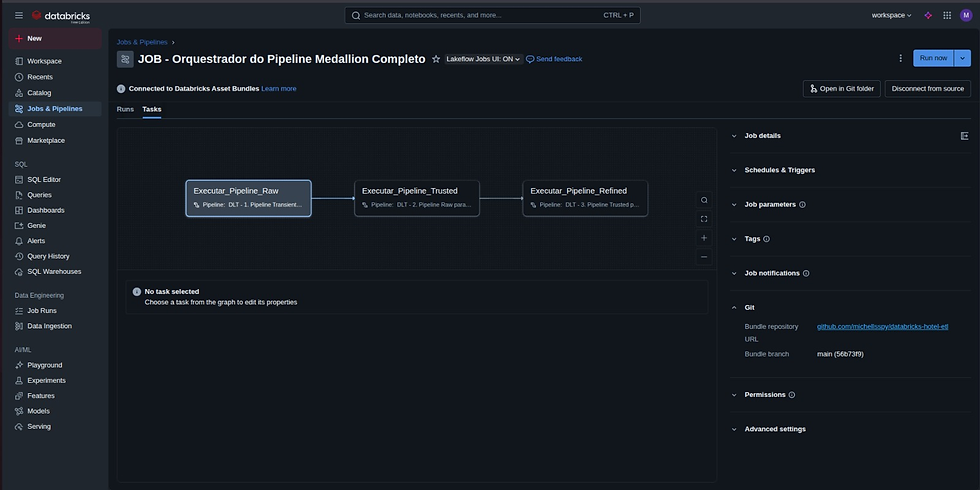Click the kebab more-options menu

900,59
